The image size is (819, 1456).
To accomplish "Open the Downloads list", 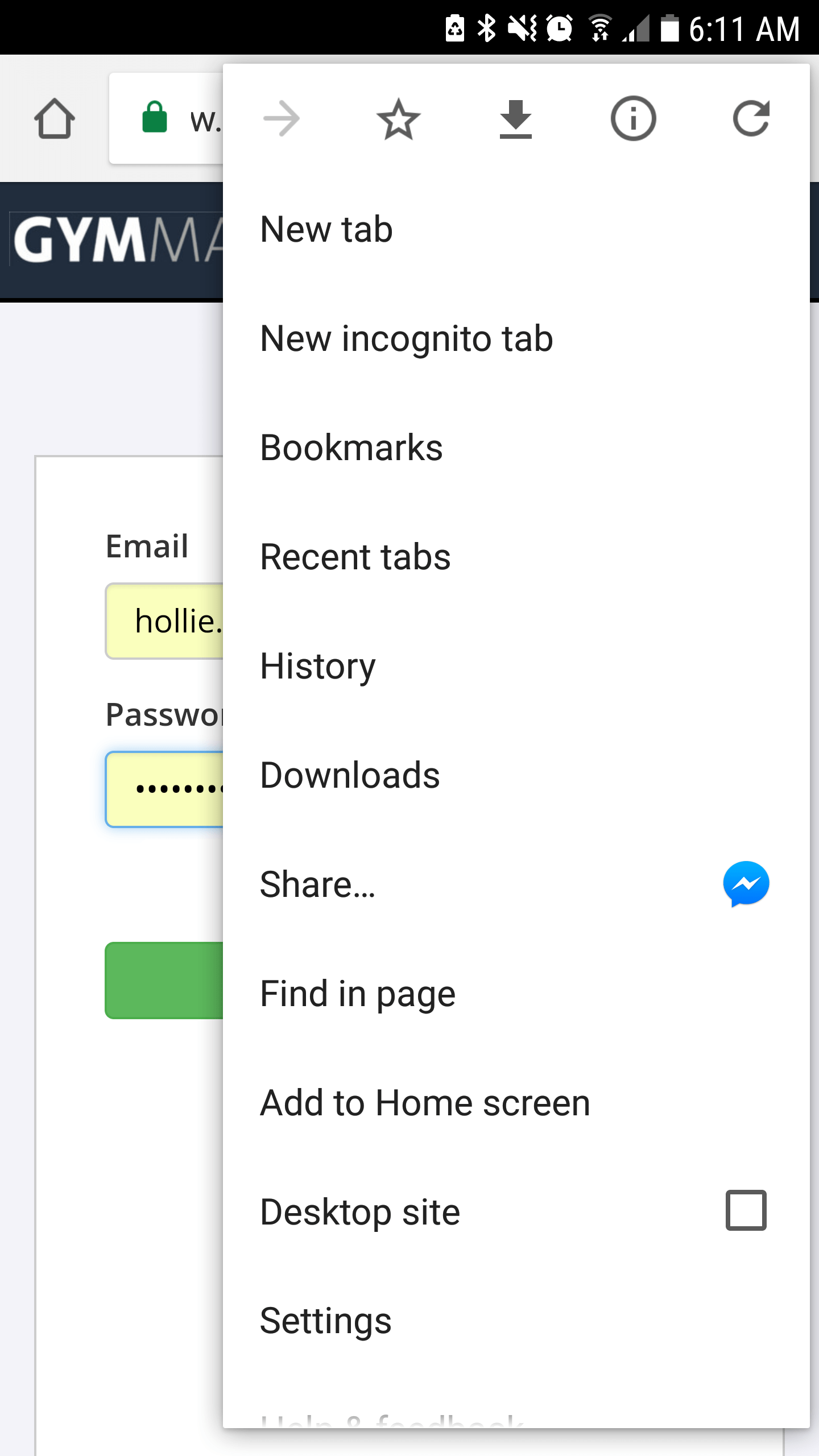I will (x=516, y=775).
